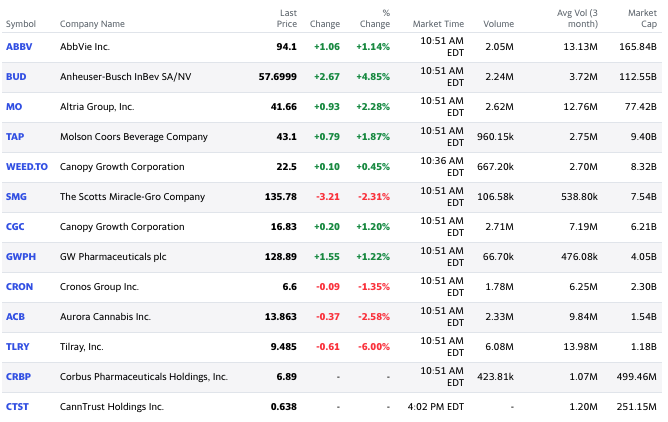This screenshot has height=422, width=668.
Task: Open the SMG ticker link
Action: (x=16, y=197)
